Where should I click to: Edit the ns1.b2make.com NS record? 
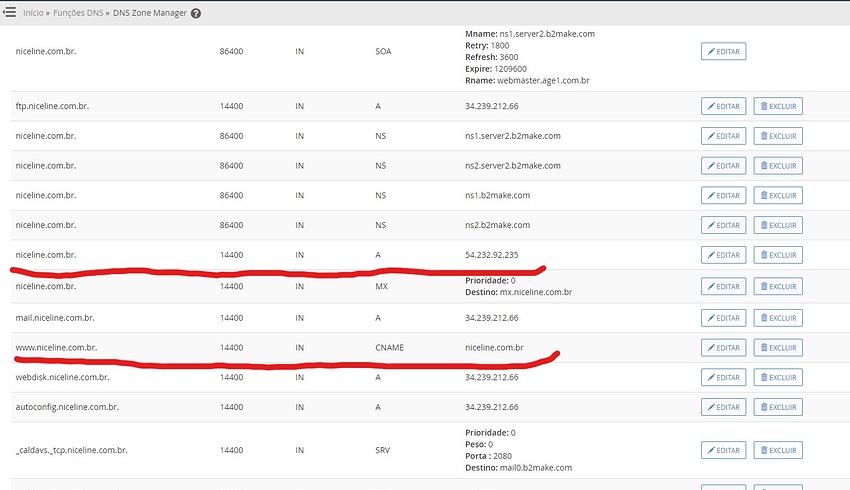pos(723,196)
